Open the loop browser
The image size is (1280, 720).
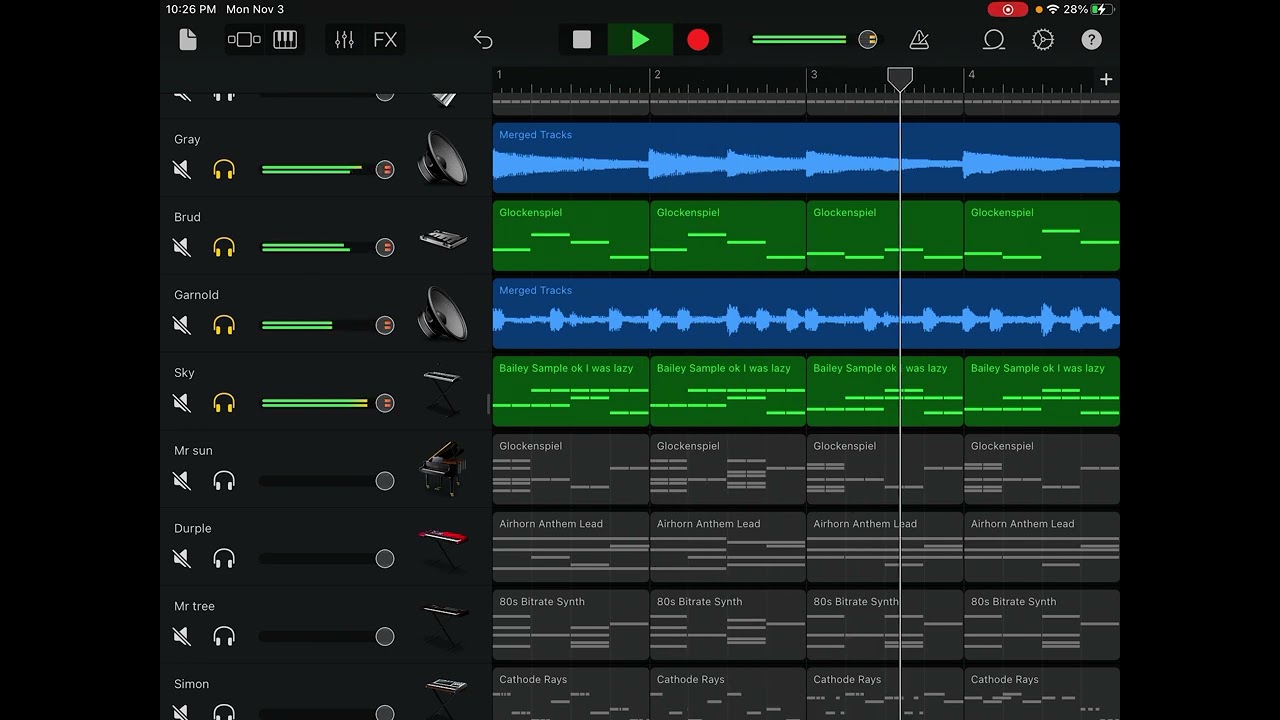pyautogui.click(x=993, y=40)
